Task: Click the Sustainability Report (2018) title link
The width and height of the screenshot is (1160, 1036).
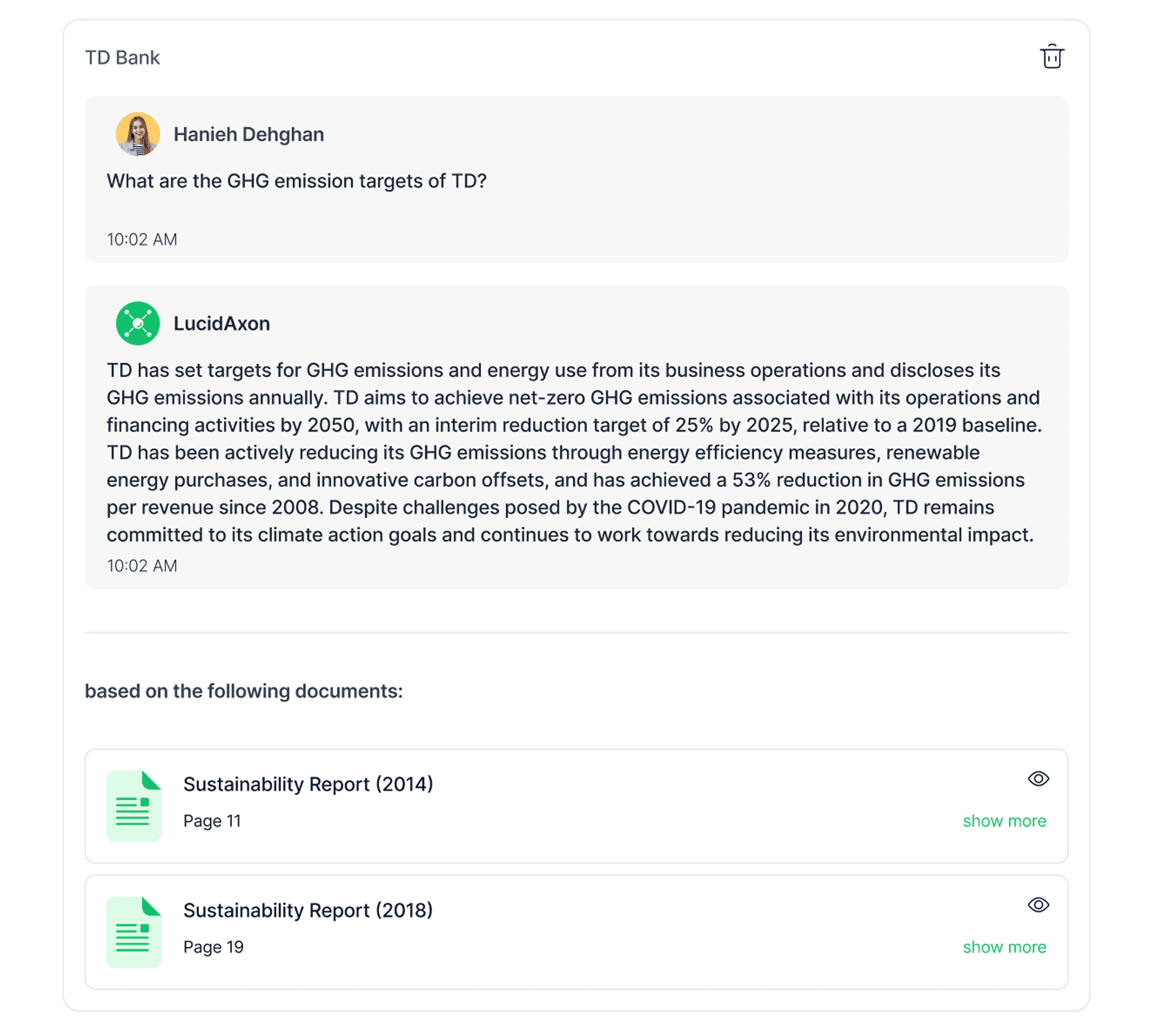Action: coord(308,910)
